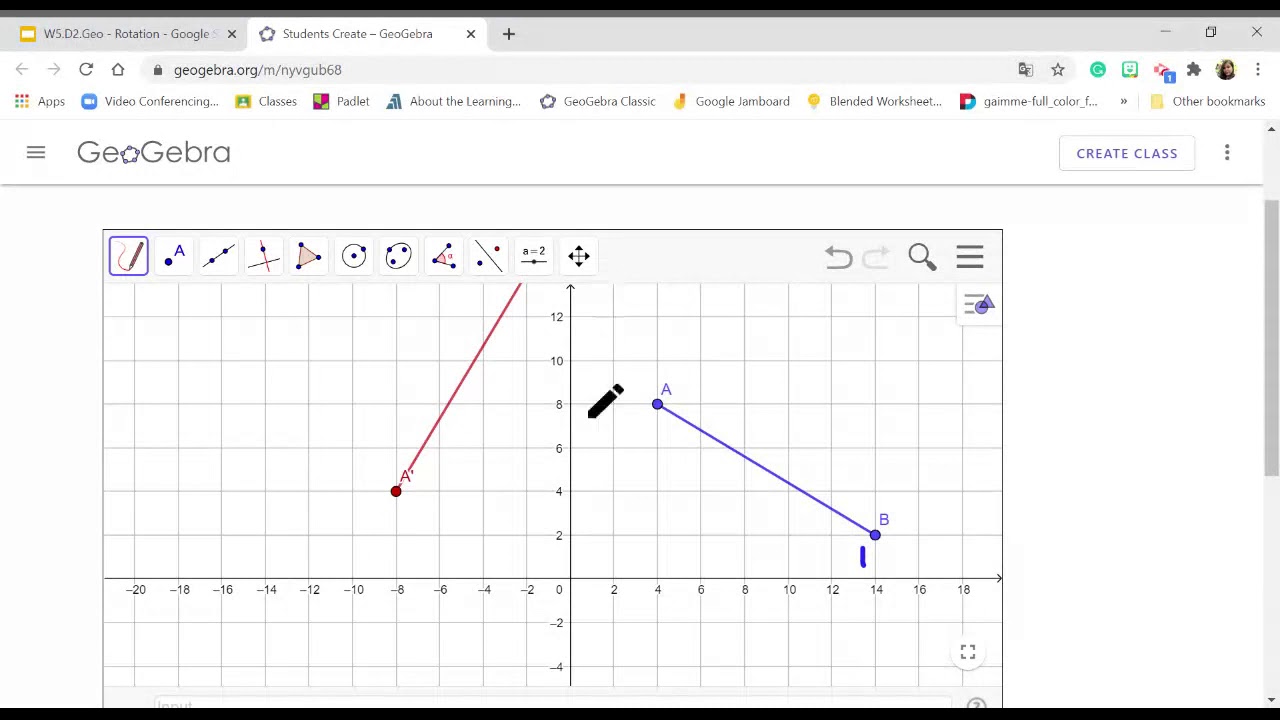Open the GeoGebra site hamburger menu
Screen dimensions: 1280x720
click(x=36, y=153)
